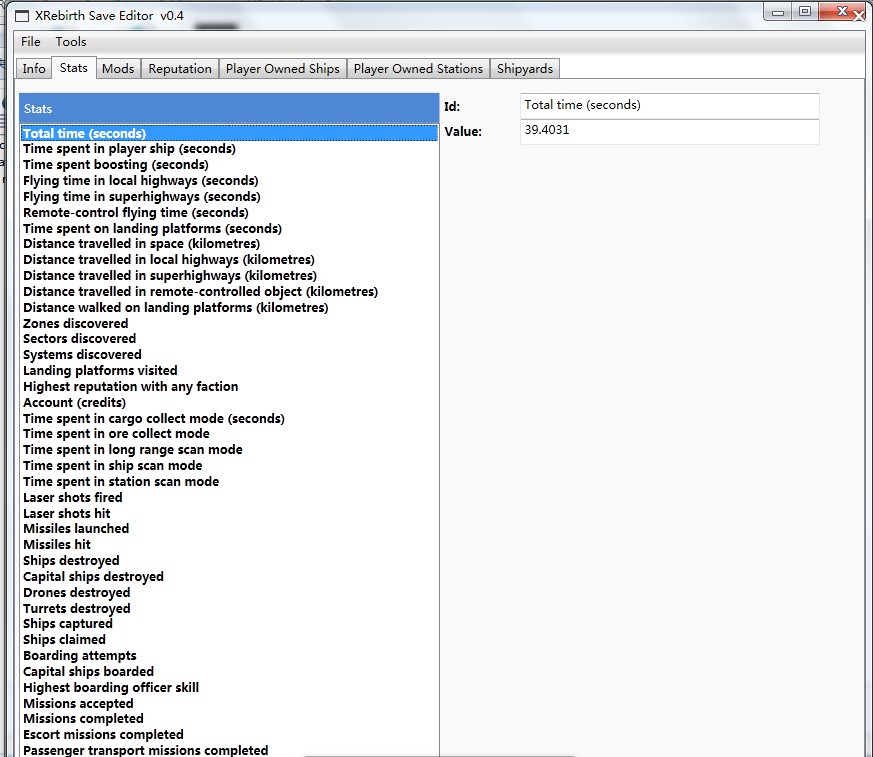This screenshot has width=873, height=757.
Task: Open the Player Owned Ships tab
Action: (282, 68)
